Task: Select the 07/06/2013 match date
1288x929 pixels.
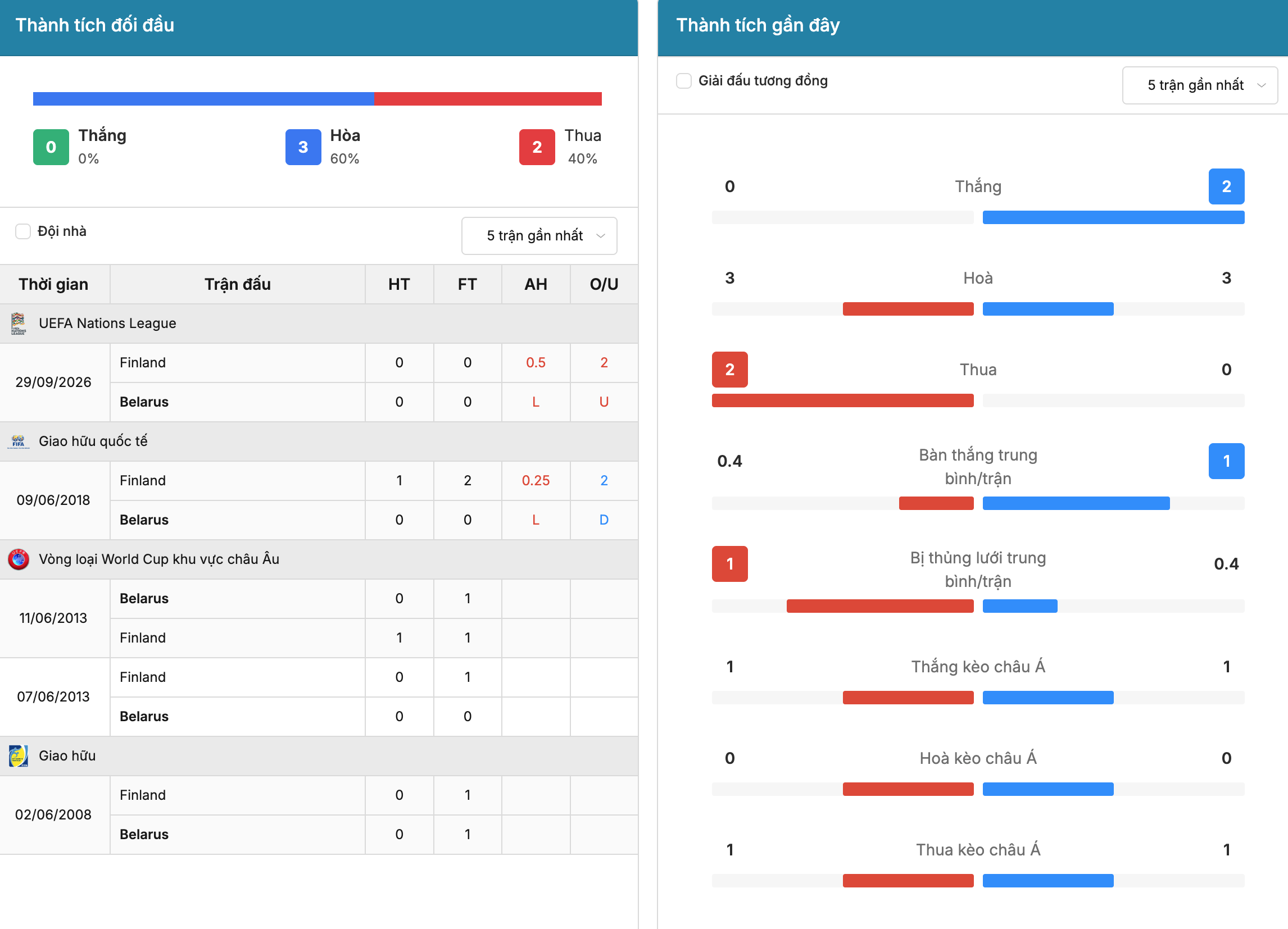Action: 53,697
